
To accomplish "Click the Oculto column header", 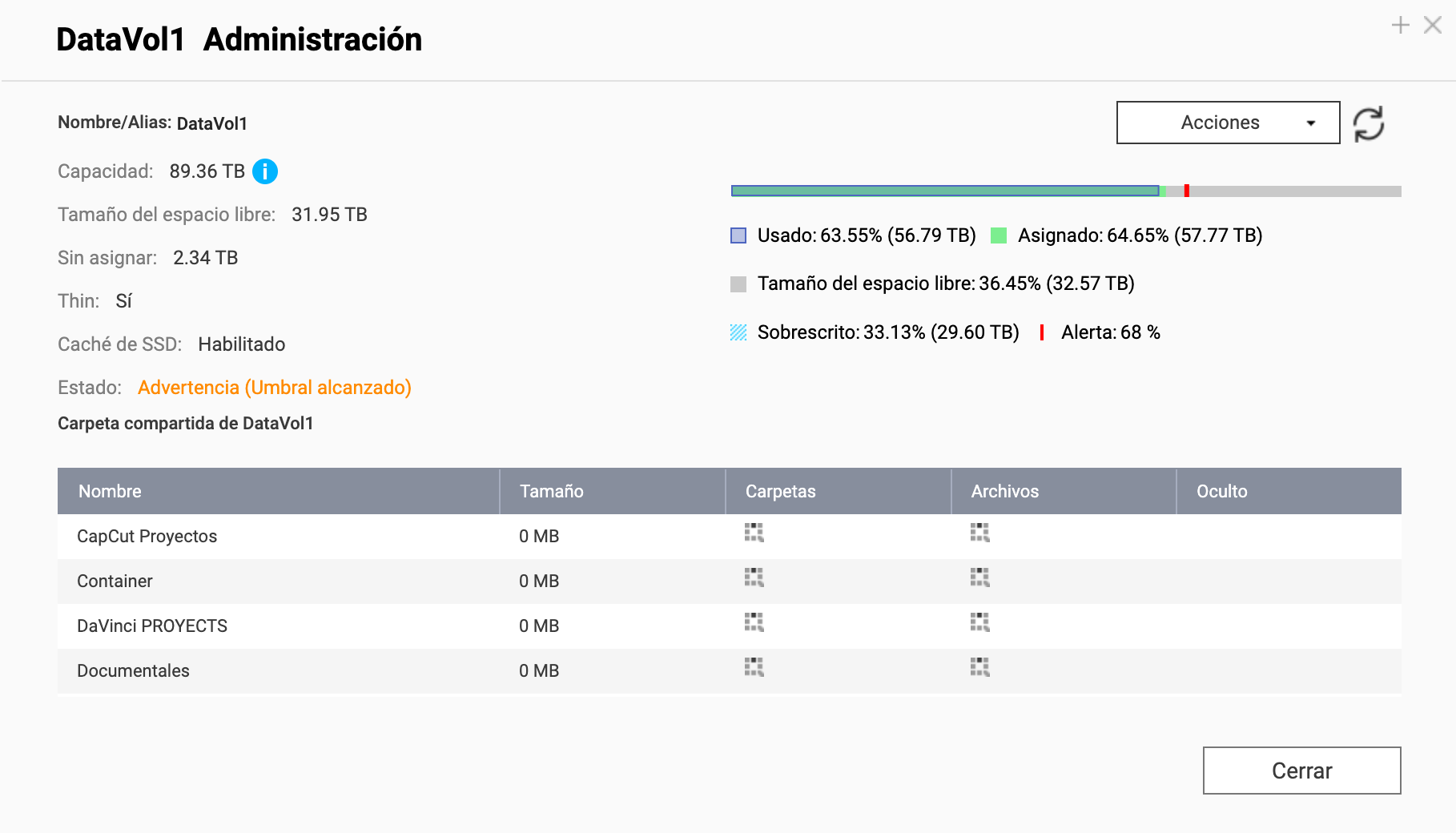I will [1221, 491].
